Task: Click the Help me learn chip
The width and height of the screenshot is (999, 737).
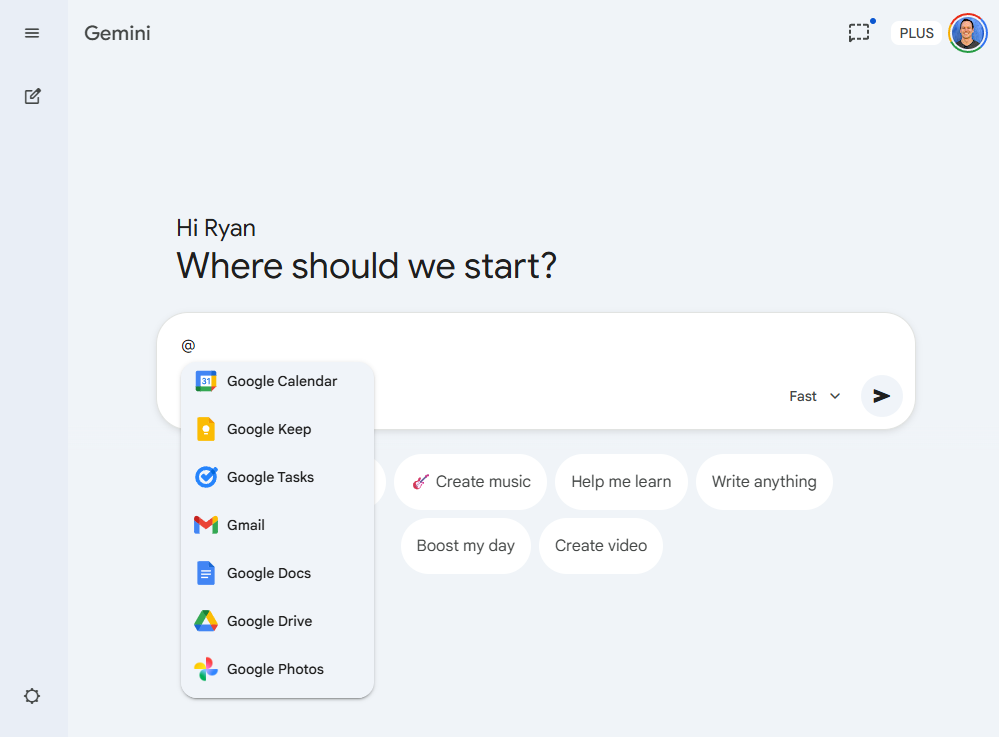Action: click(x=621, y=482)
